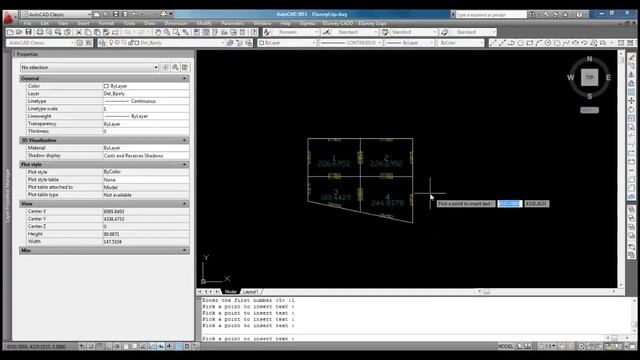The image size is (640, 360).
Task: Click the Help question mark icon in Standard toolbar
Action: coord(254,32)
